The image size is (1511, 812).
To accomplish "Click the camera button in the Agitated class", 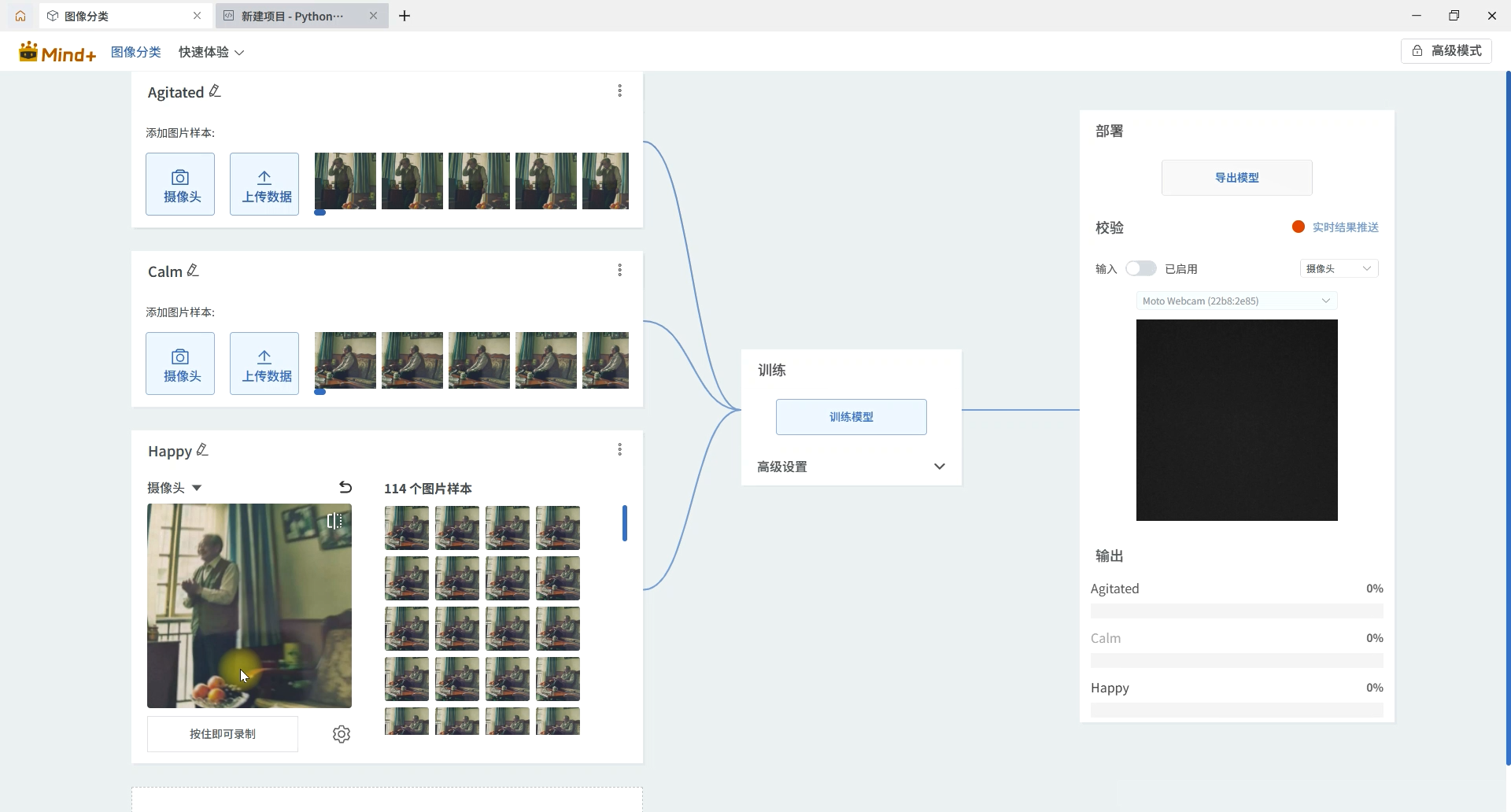I will coord(180,184).
